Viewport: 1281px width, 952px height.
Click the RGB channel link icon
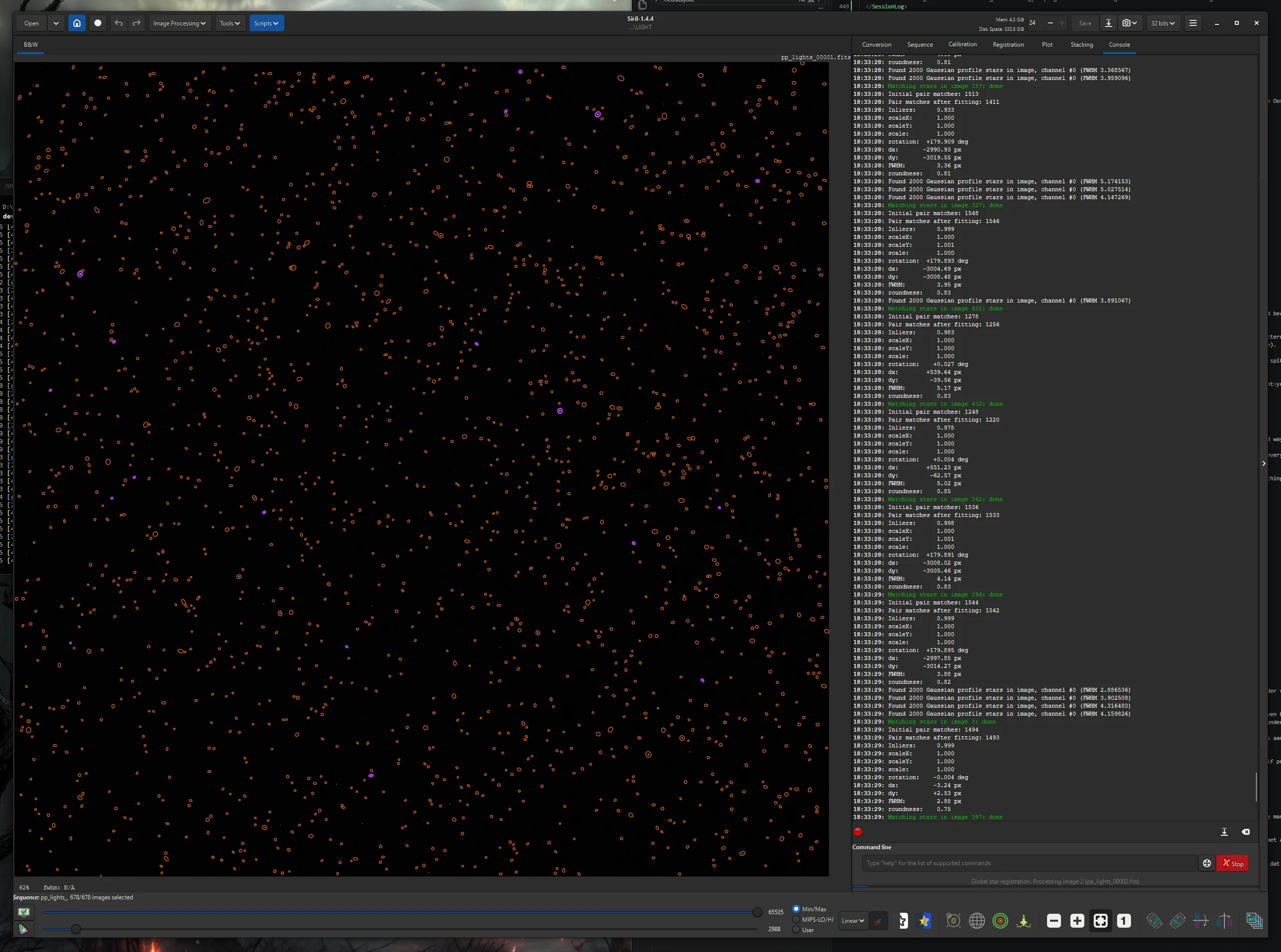click(x=878, y=921)
